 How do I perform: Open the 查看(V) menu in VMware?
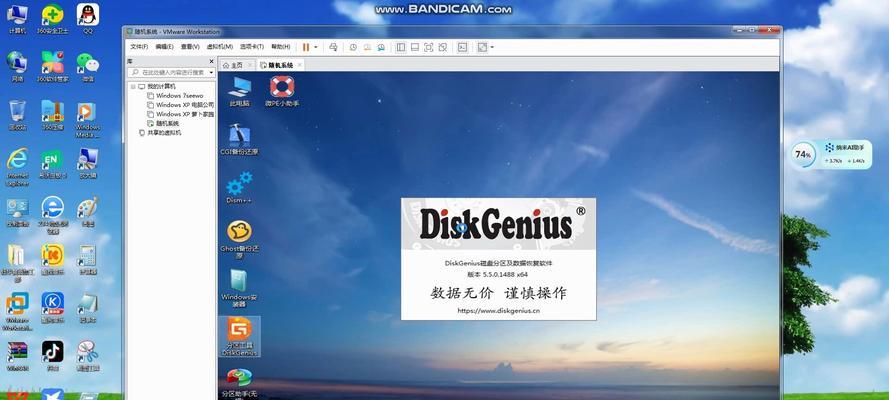(x=190, y=47)
